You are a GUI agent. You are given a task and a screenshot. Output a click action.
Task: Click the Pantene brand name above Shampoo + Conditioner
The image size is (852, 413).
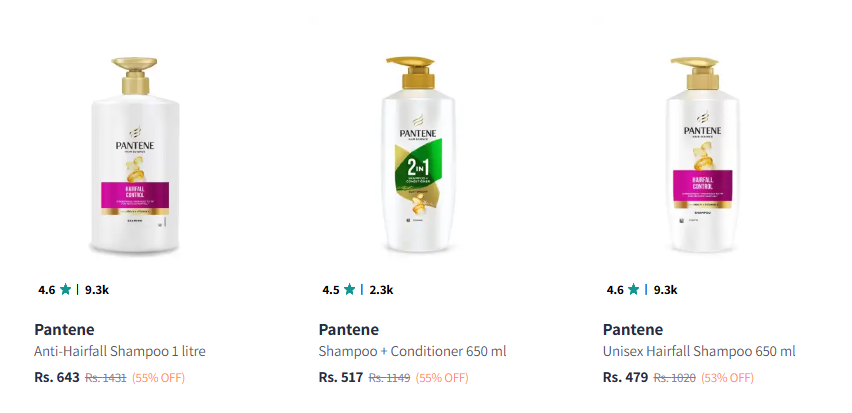(x=349, y=330)
